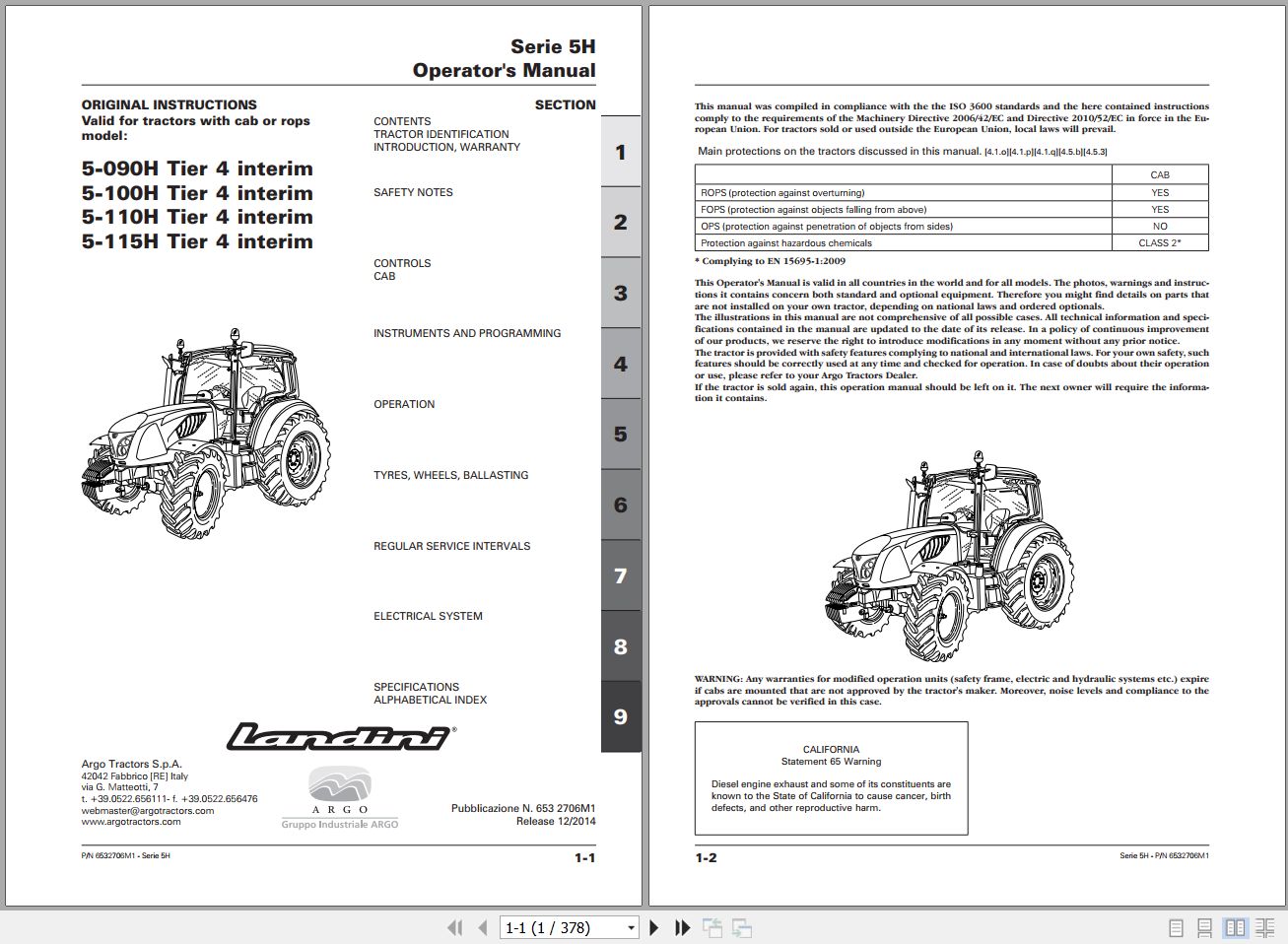Click the next view navigation icon
This screenshot has width=1288, height=944.
coord(742,927)
